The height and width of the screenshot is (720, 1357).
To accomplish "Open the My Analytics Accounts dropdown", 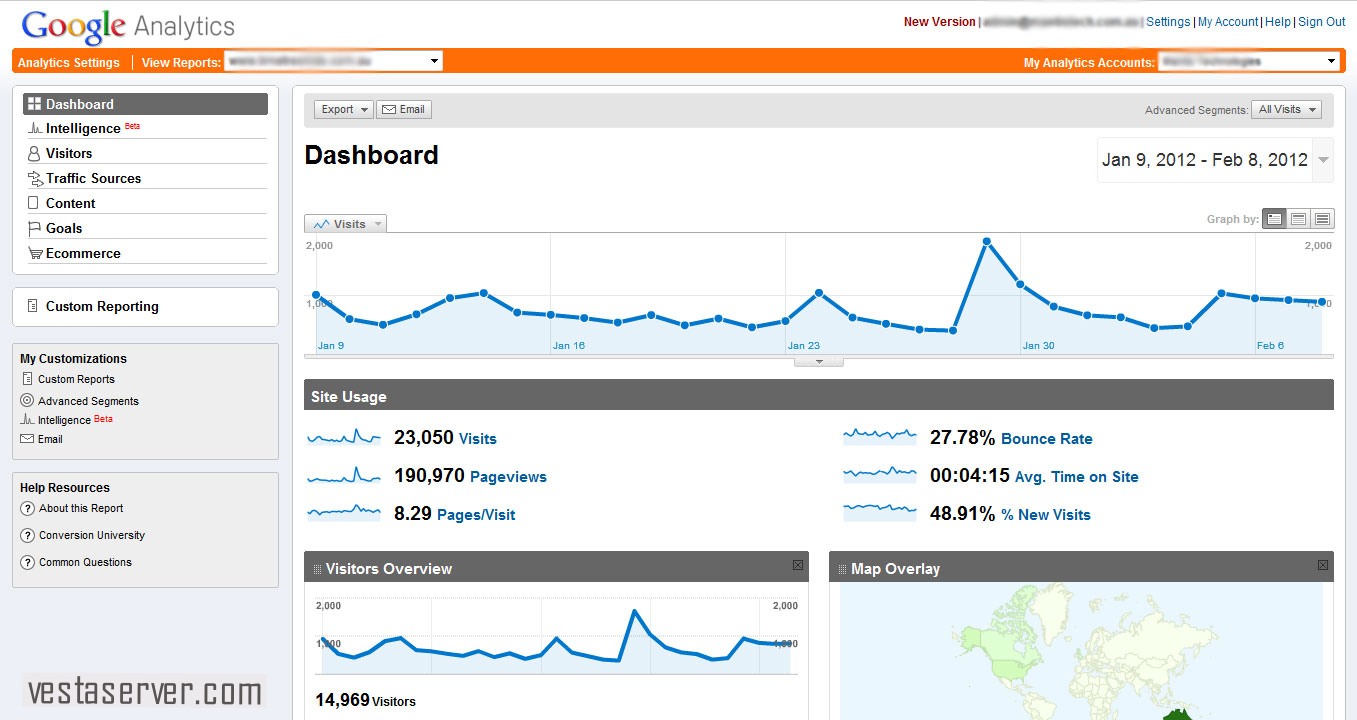I will pyautogui.click(x=1248, y=61).
